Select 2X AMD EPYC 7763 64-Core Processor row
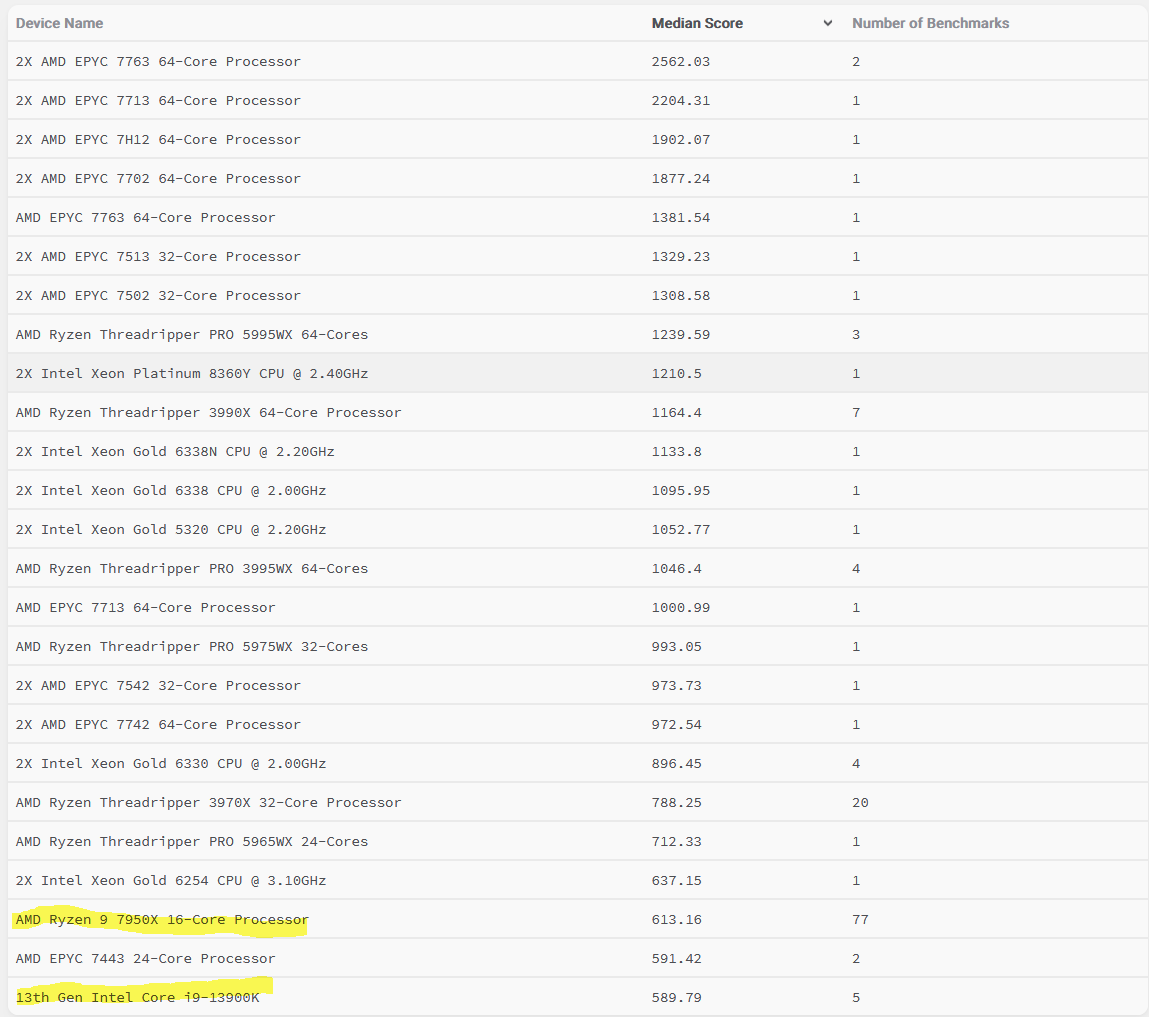The image size is (1149, 1017). [577, 62]
